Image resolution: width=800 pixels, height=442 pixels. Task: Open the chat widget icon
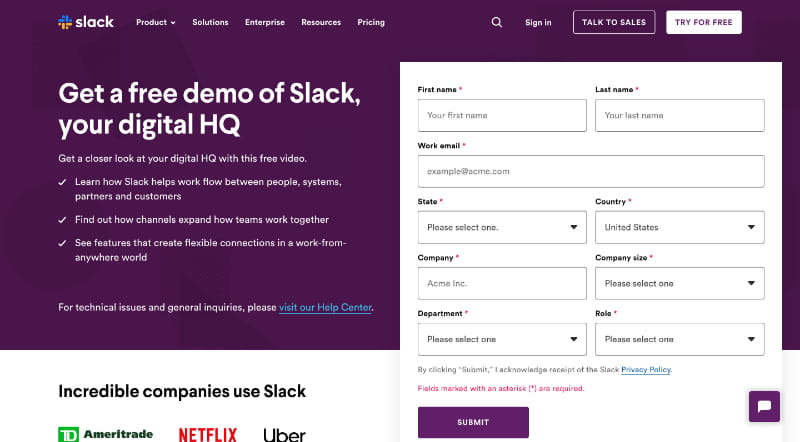pyautogui.click(x=764, y=406)
